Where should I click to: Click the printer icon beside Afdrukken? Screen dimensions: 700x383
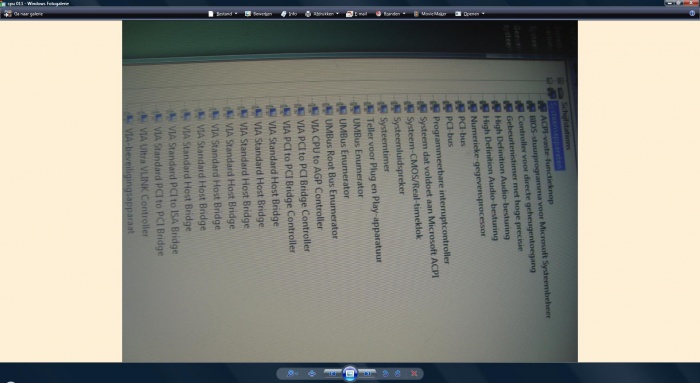click(308, 14)
